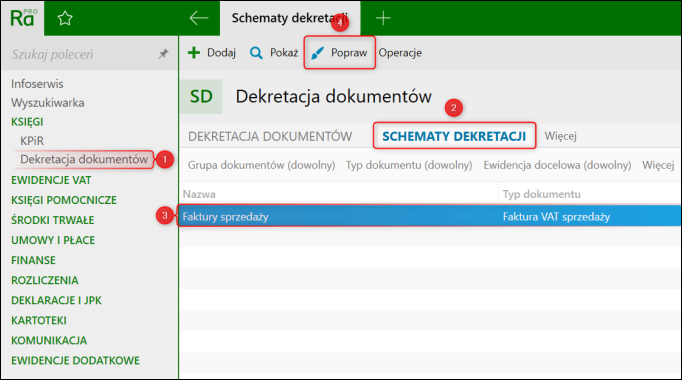The image size is (682, 380).
Task: Go back using the left arrow icon
Action: (x=199, y=18)
